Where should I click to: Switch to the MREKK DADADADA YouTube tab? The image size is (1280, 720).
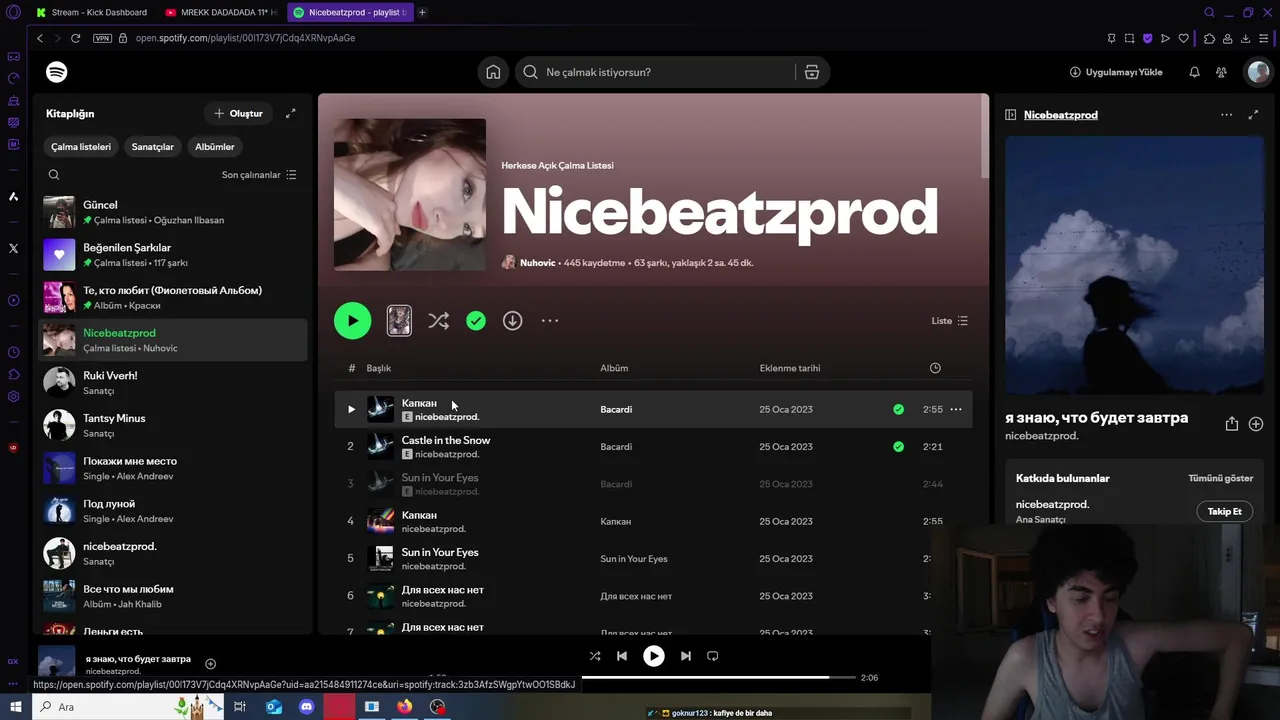pyautogui.click(x=221, y=12)
